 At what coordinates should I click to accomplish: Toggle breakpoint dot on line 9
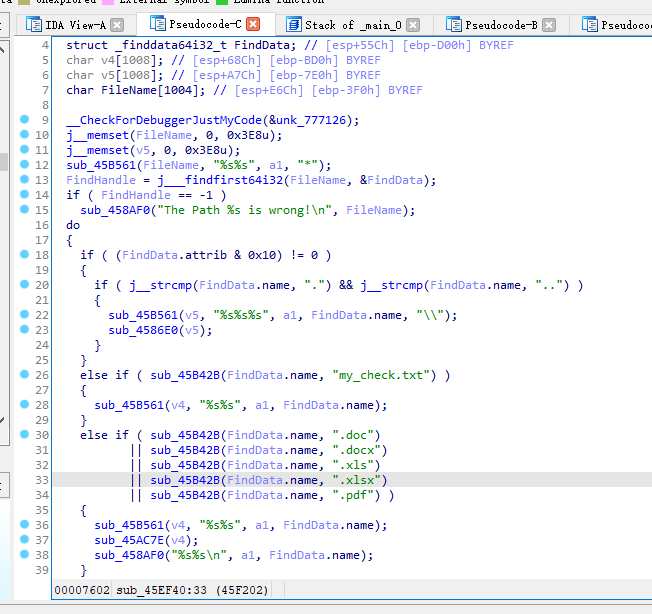pos(25,119)
